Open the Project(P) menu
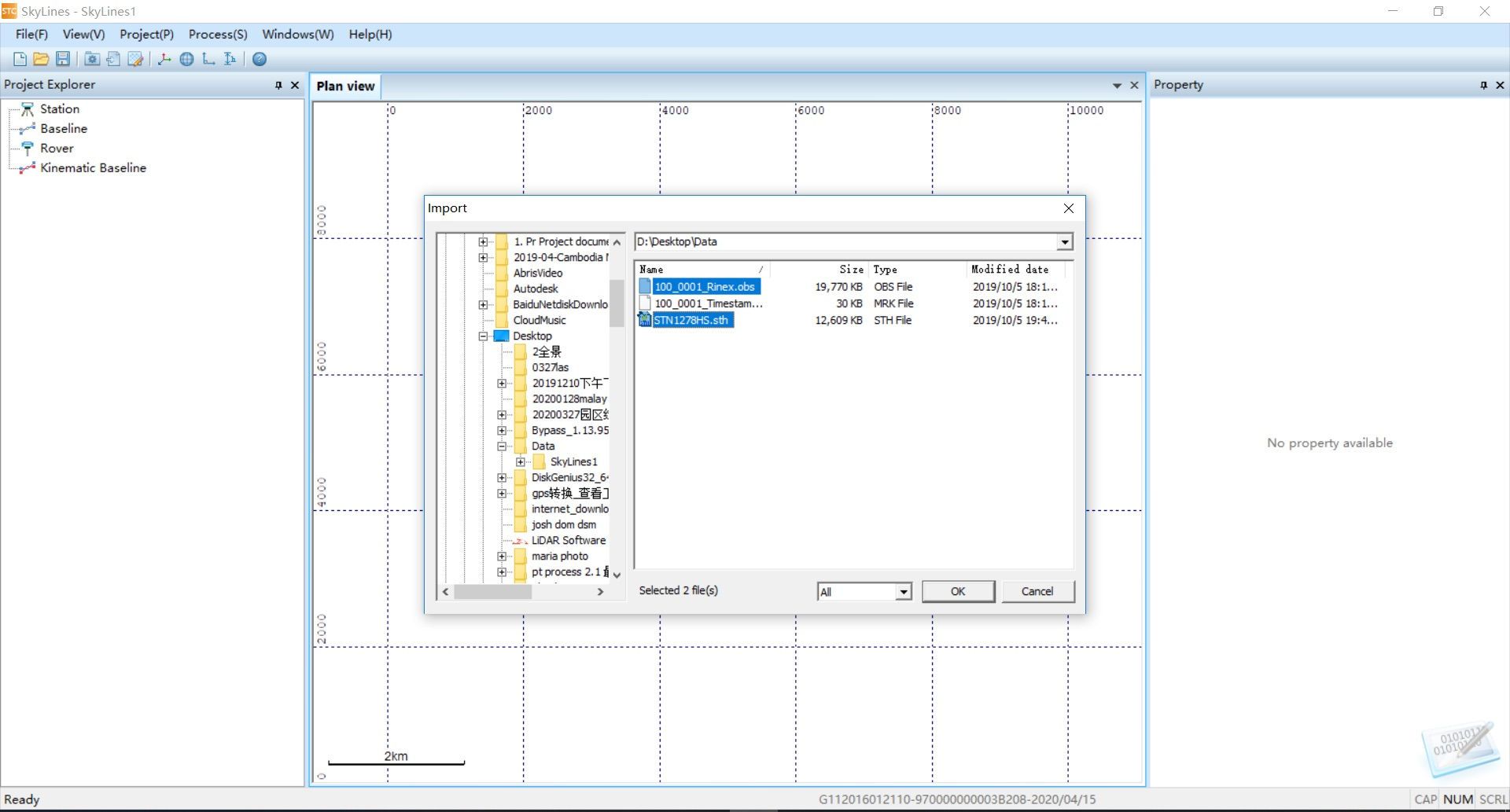1510x812 pixels. pos(146,35)
